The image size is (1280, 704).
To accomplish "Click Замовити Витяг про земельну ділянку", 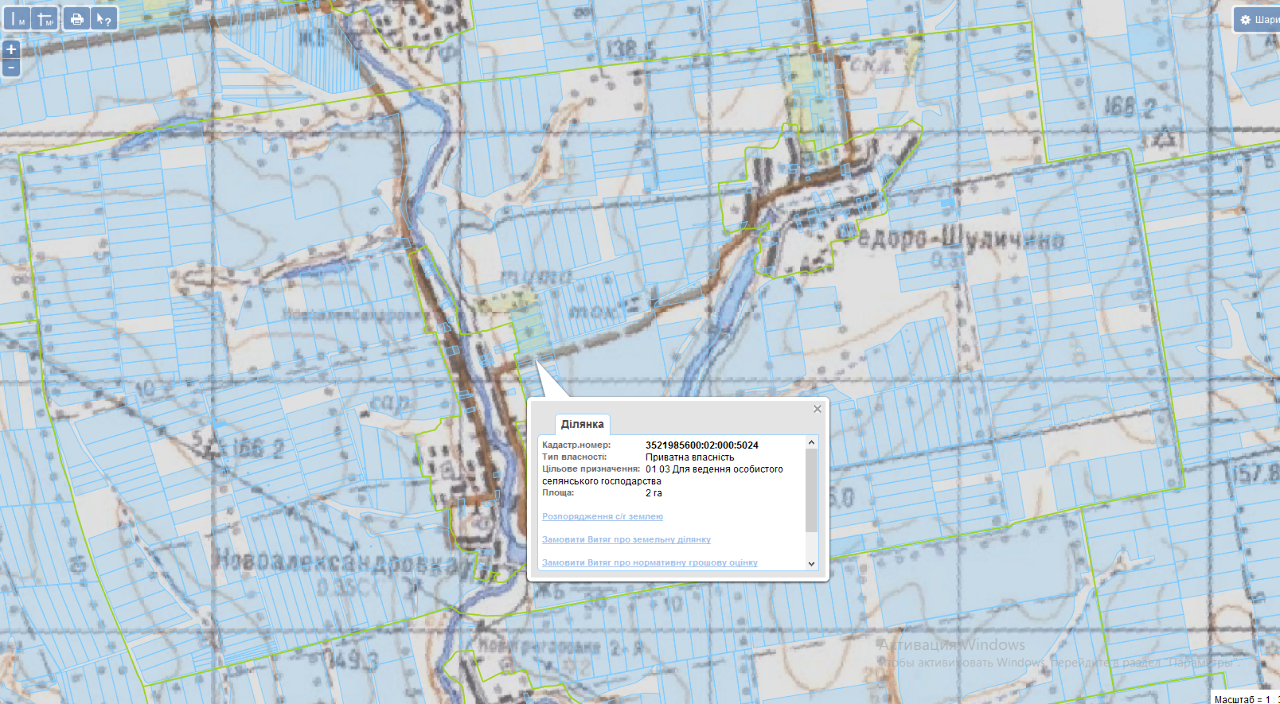I will coord(625,539).
